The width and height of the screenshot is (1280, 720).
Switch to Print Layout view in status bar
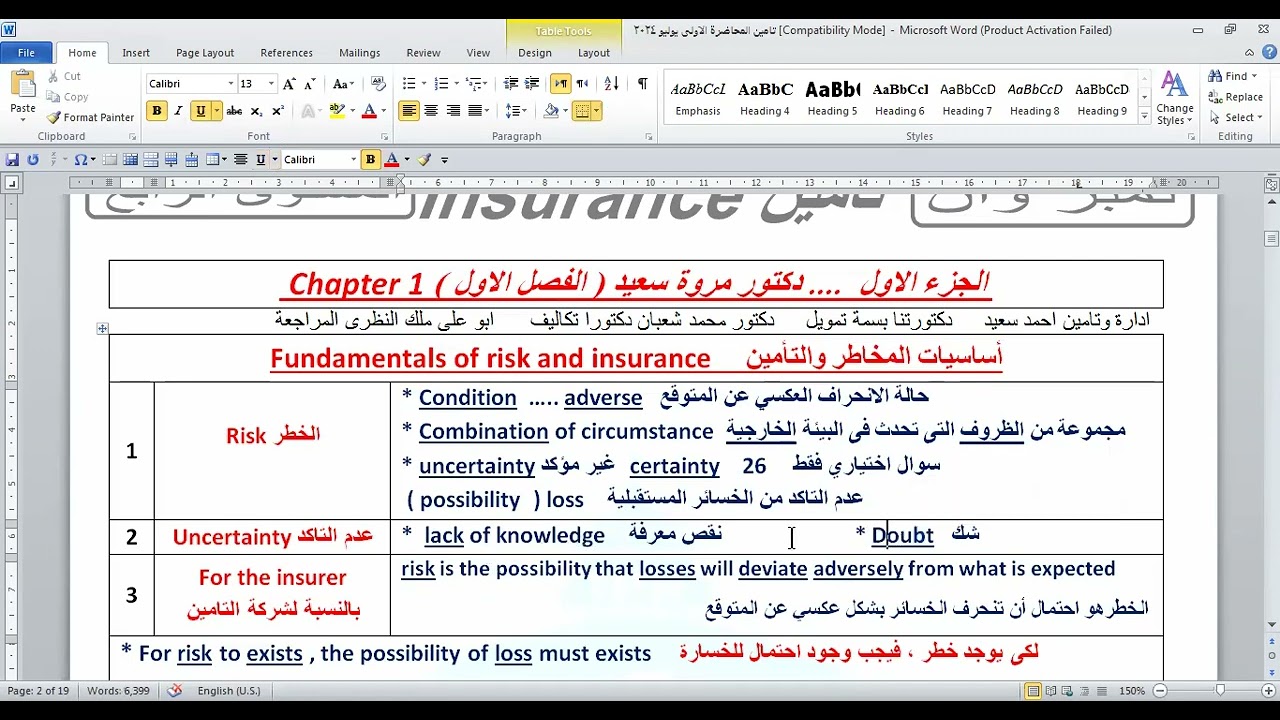point(1034,691)
